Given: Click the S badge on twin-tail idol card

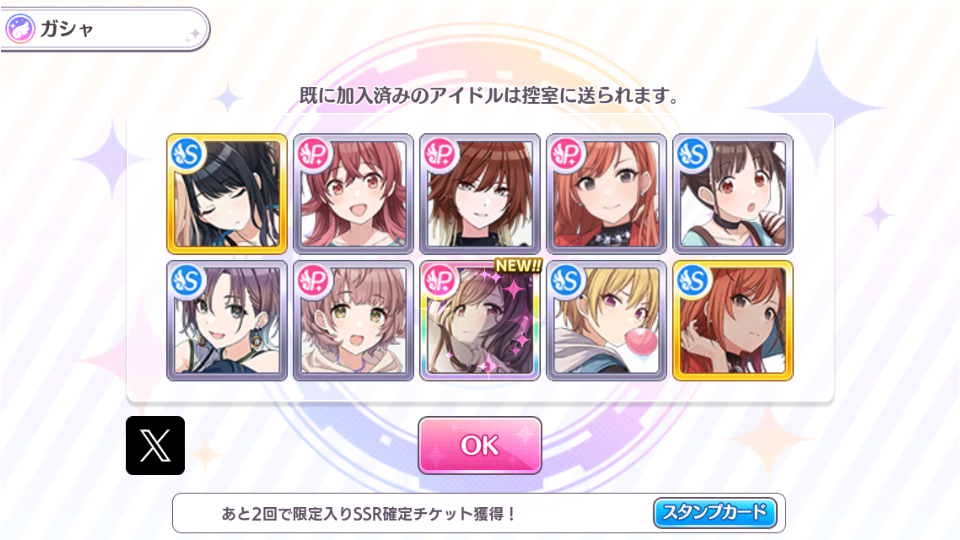Looking at the screenshot, I should pyautogui.click(x=694, y=154).
